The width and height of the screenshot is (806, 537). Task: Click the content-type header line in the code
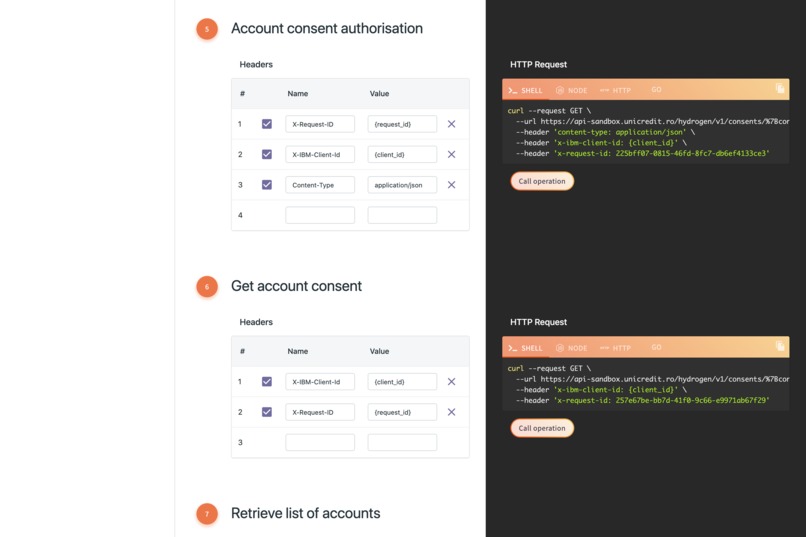pyautogui.click(x=605, y=132)
